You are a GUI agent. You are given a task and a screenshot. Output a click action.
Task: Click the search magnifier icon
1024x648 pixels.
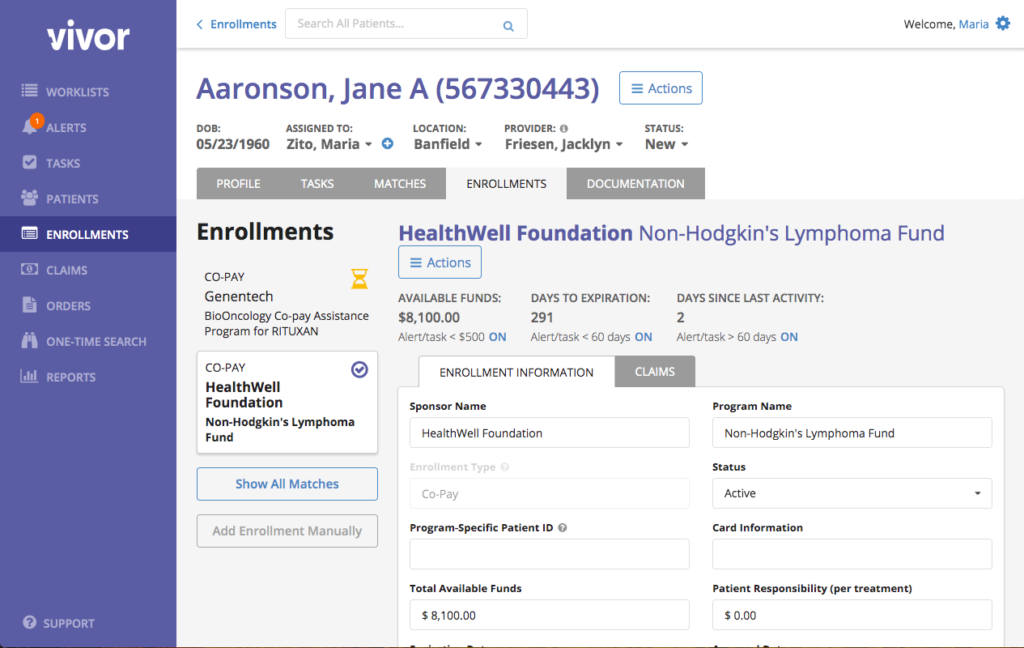508,26
